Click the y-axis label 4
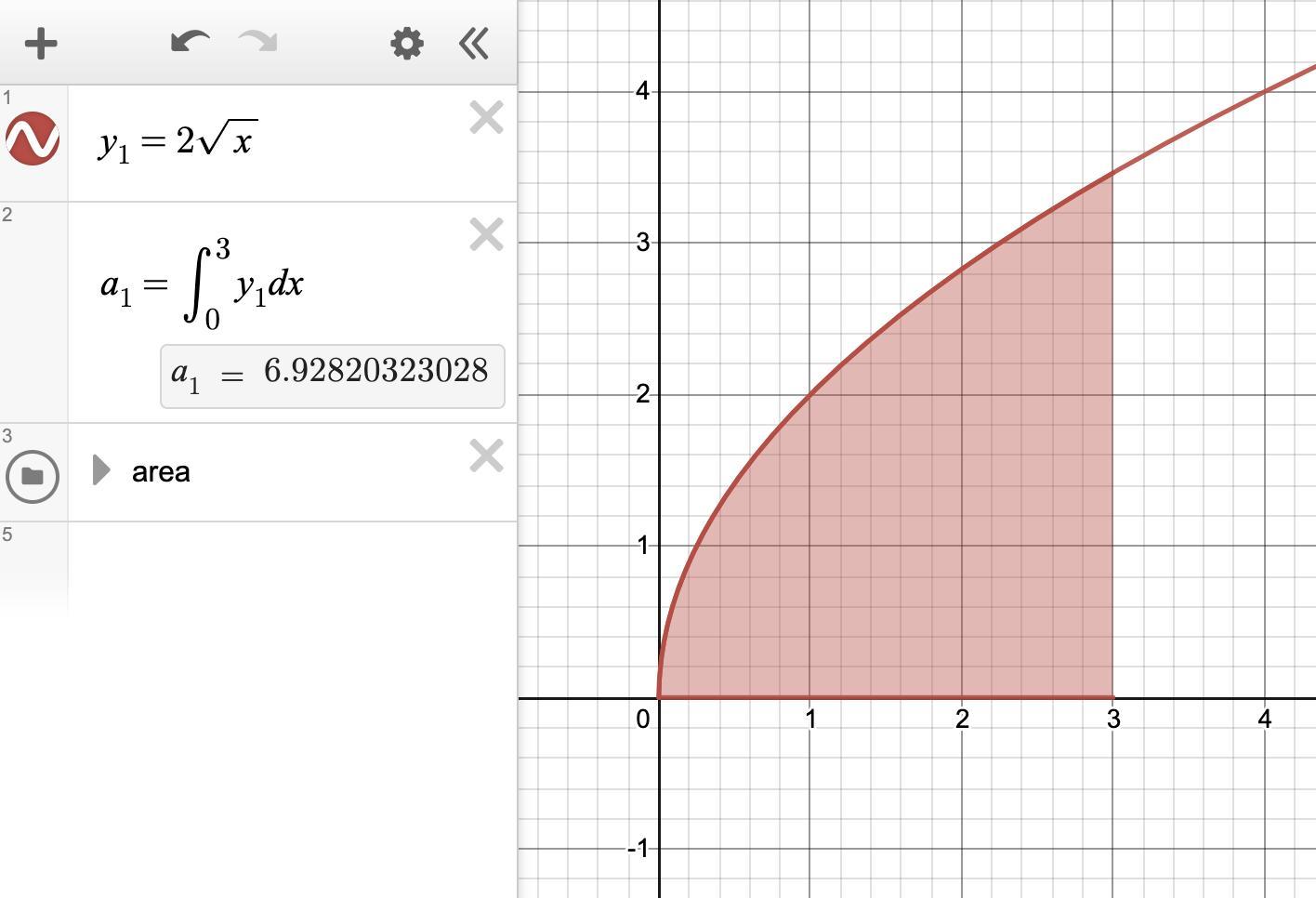This screenshot has height=898, width=1316. tap(642, 91)
